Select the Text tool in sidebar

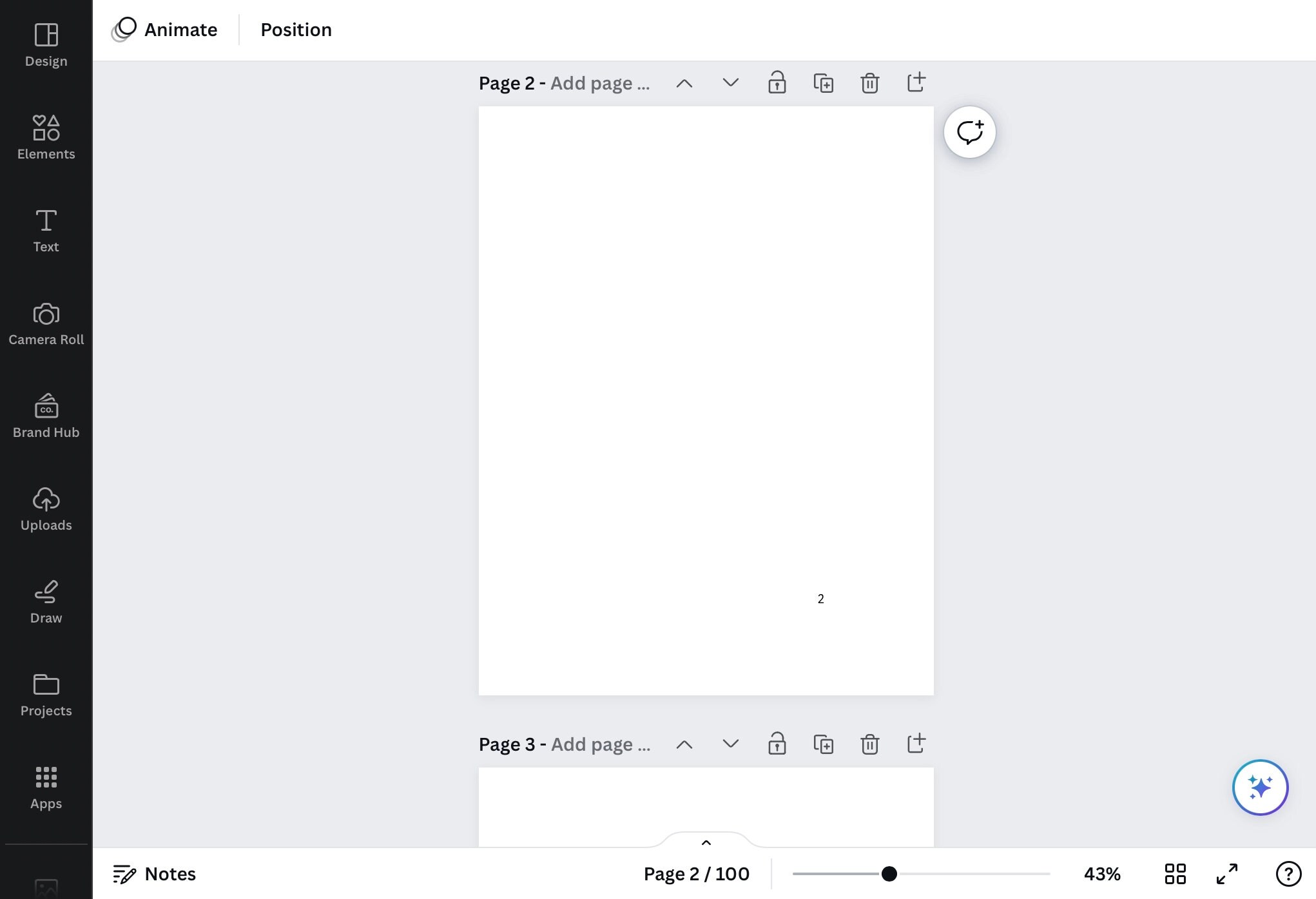click(46, 230)
